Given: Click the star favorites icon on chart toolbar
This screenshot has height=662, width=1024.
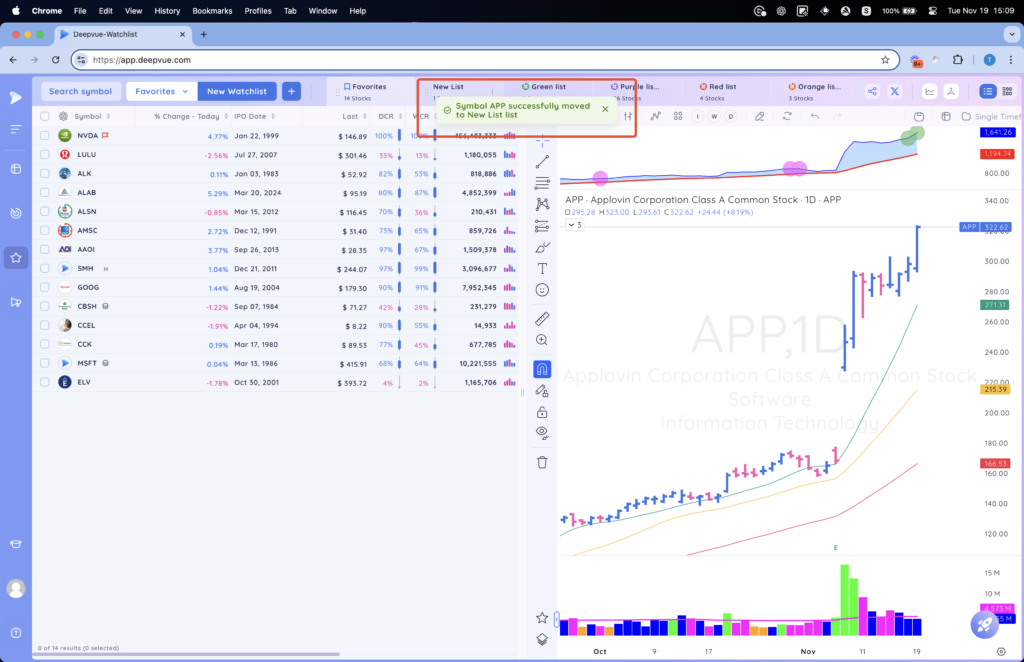Looking at the screenshot, I should 542,618.
